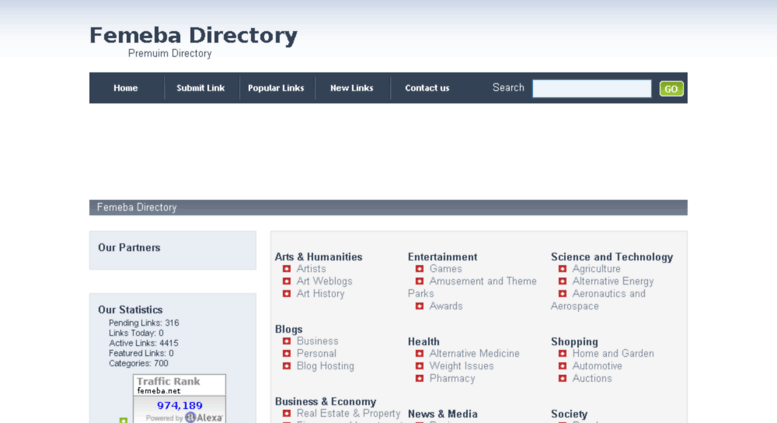
Task: Open the Art Weblogs subcategory link
Action: [325, 281]
